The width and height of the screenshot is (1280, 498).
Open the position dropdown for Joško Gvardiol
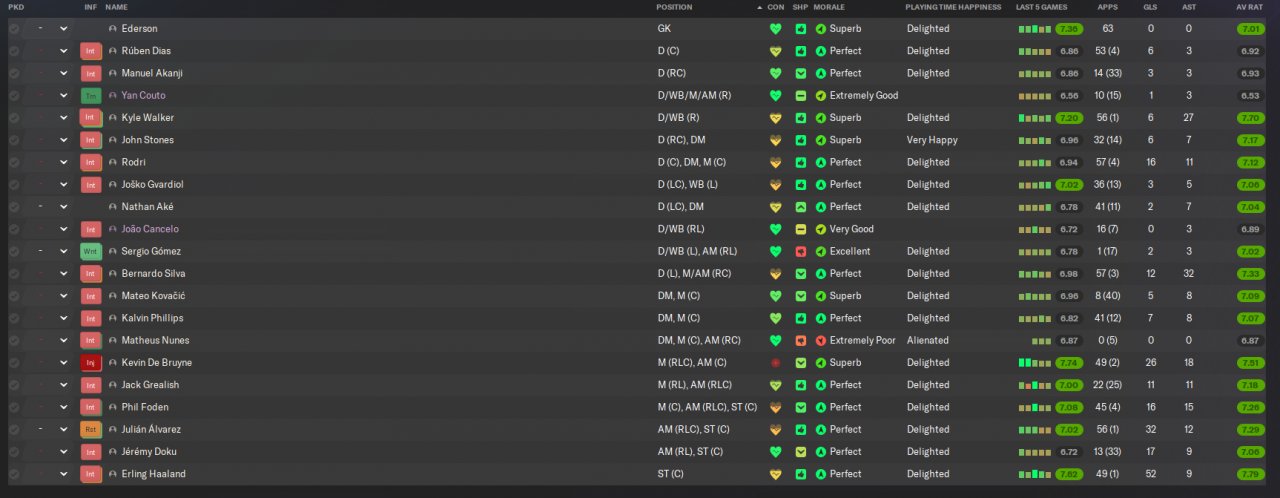point(64,185)
